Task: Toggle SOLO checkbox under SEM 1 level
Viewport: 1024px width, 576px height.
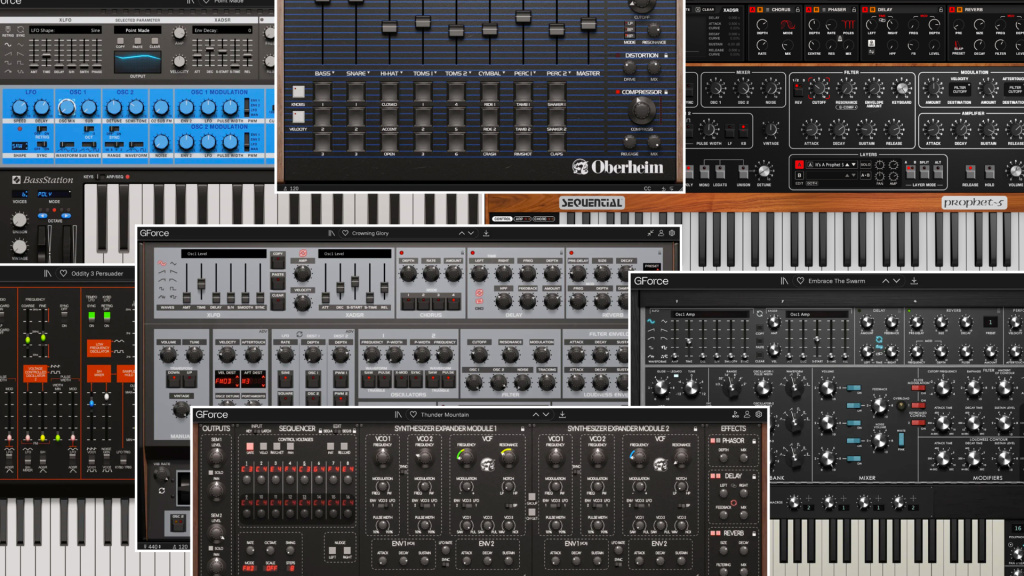Action: point(211,472)
